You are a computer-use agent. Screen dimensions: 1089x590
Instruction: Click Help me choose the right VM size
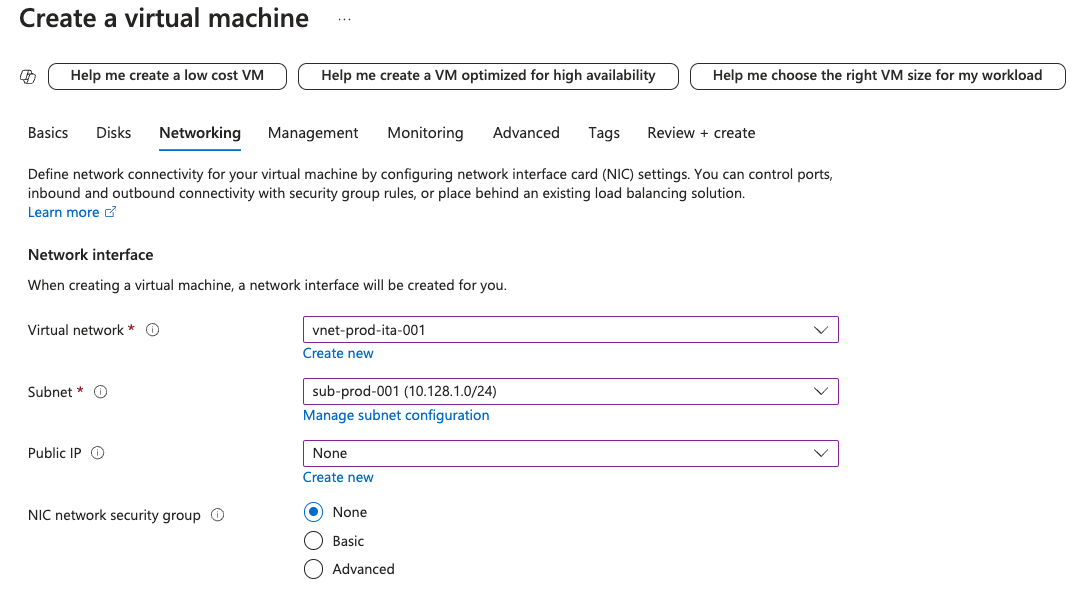(877, 76)
